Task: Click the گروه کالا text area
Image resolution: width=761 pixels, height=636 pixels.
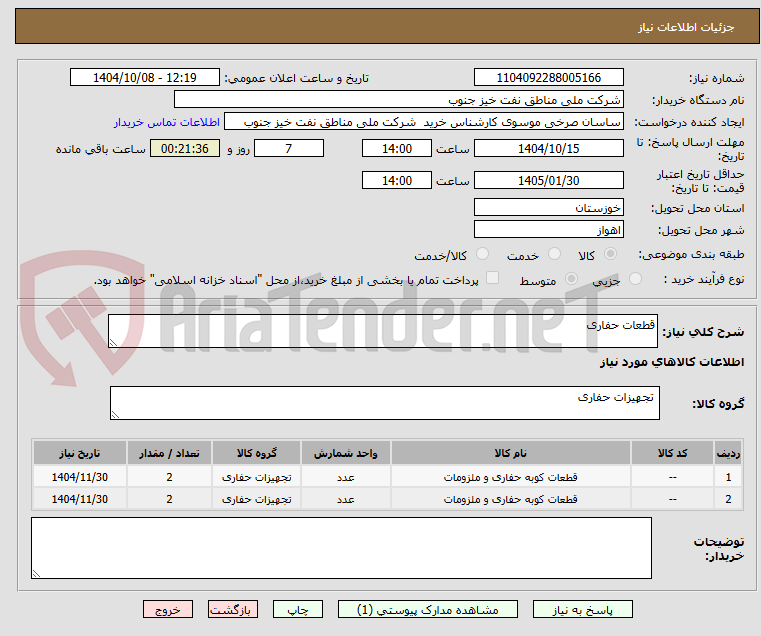Action: [385, 403]
